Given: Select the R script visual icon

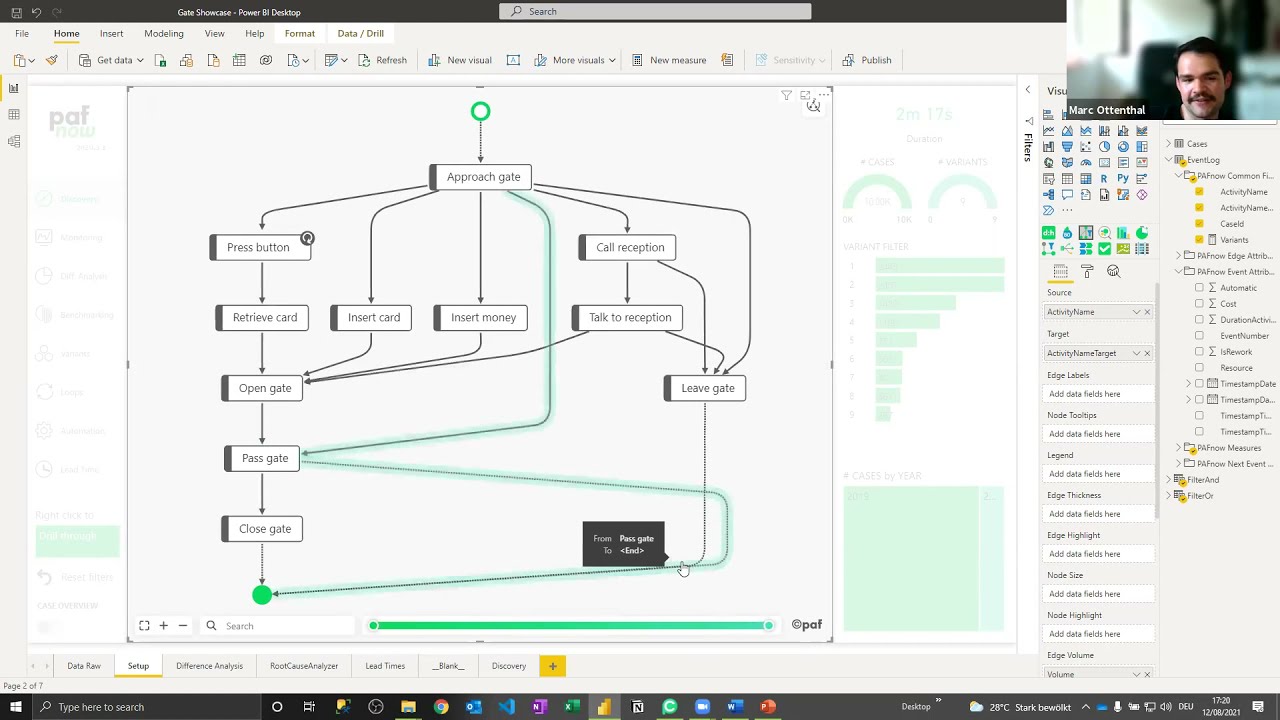Looking at the screenshot, I should pos(1104,178).
